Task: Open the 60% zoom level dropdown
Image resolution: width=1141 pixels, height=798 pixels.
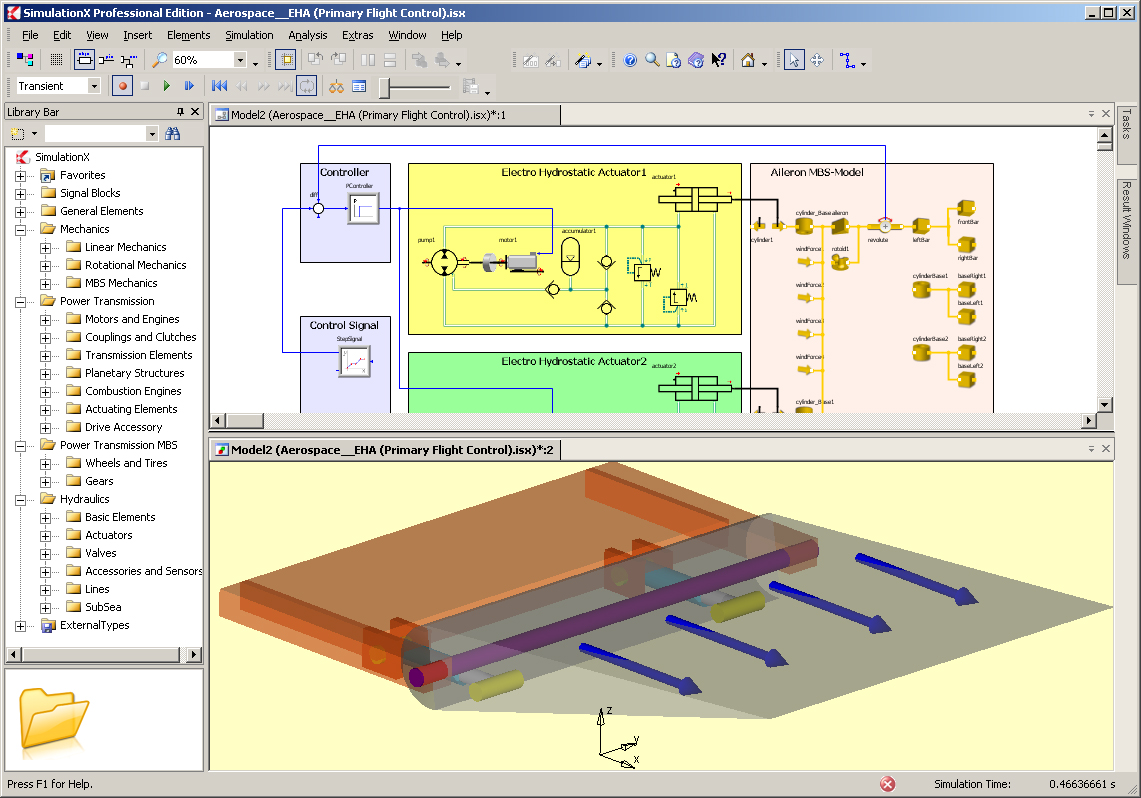Action: (239, 60)
